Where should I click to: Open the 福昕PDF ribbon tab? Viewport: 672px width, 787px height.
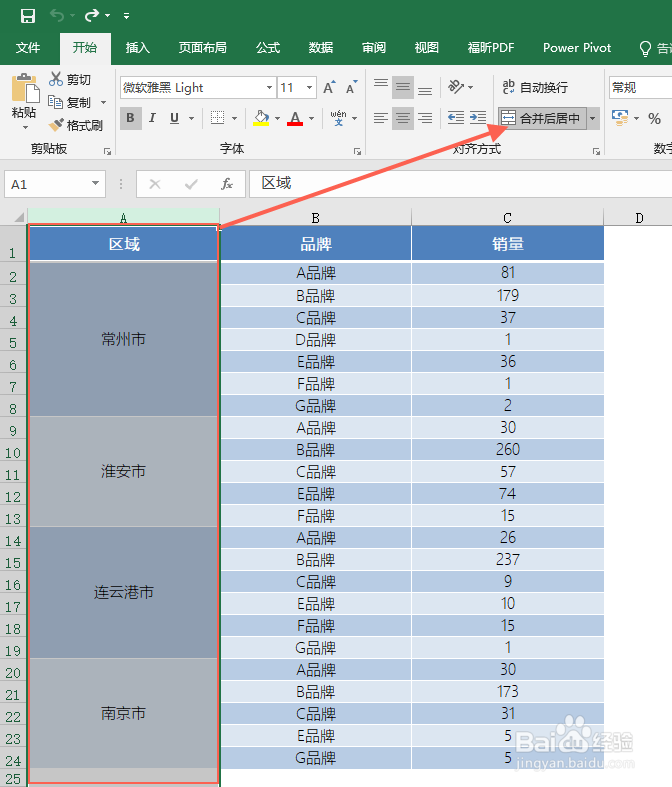(491, 48)
